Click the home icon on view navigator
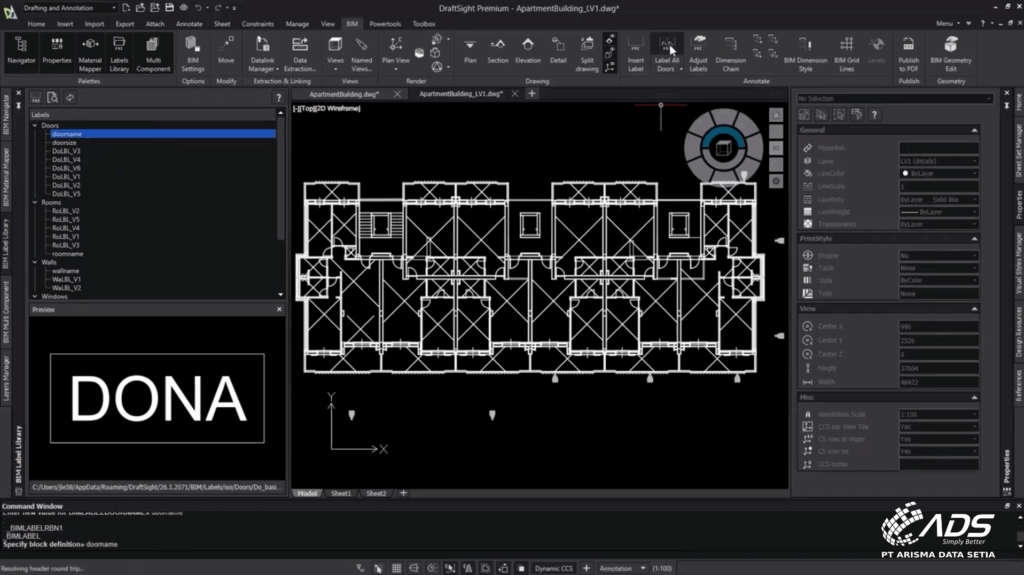 [776, 115]
